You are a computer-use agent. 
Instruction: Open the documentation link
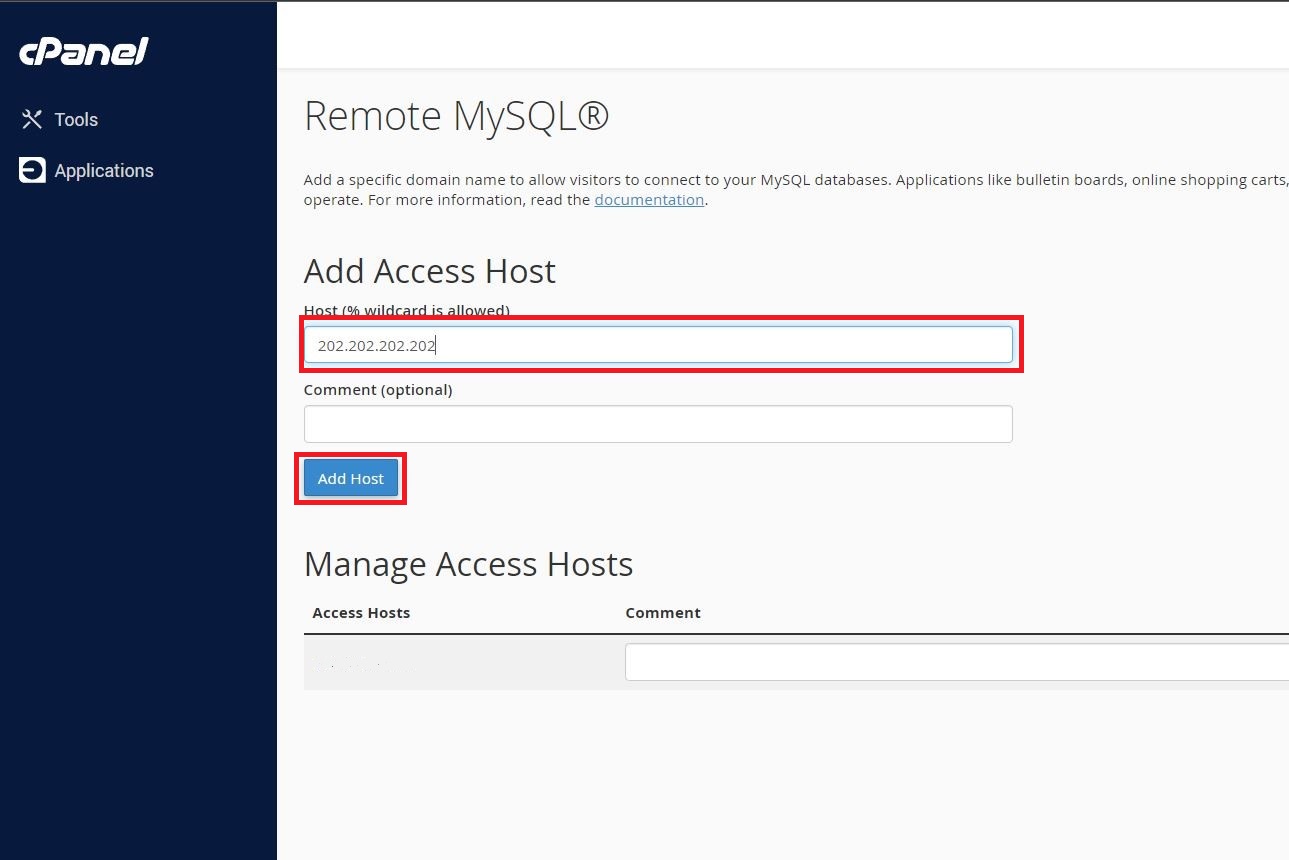[x=649, y=200]
